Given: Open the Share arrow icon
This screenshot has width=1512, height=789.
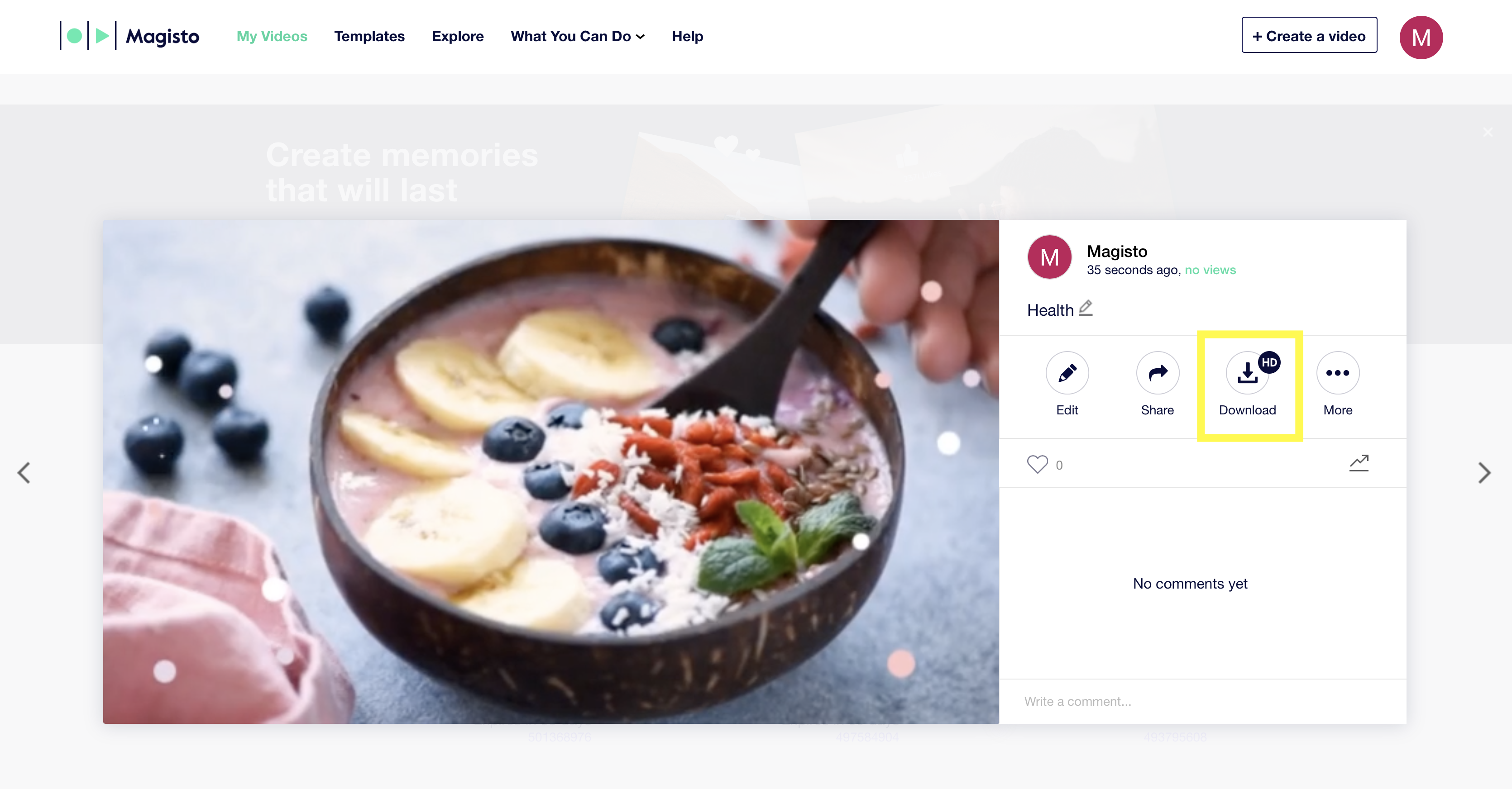Looking at the screenshot, I should pos(1158,372).
